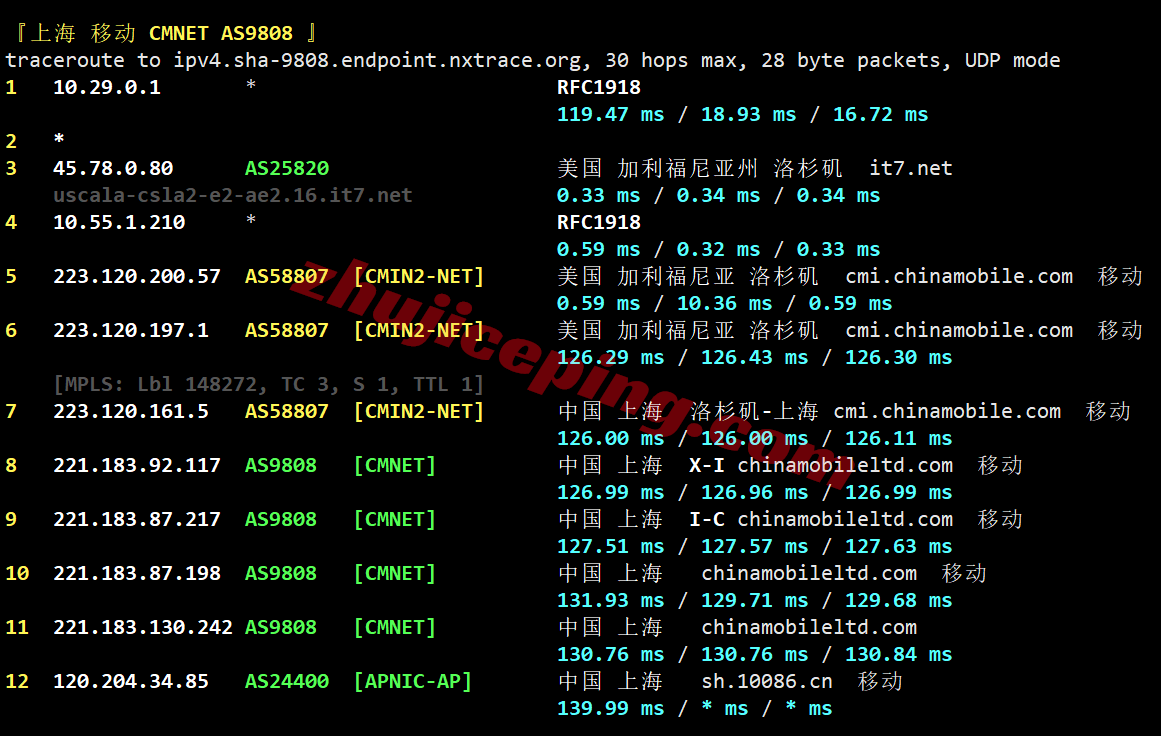Click the I-C chinamobileltd.com label

tap(820, 519)
